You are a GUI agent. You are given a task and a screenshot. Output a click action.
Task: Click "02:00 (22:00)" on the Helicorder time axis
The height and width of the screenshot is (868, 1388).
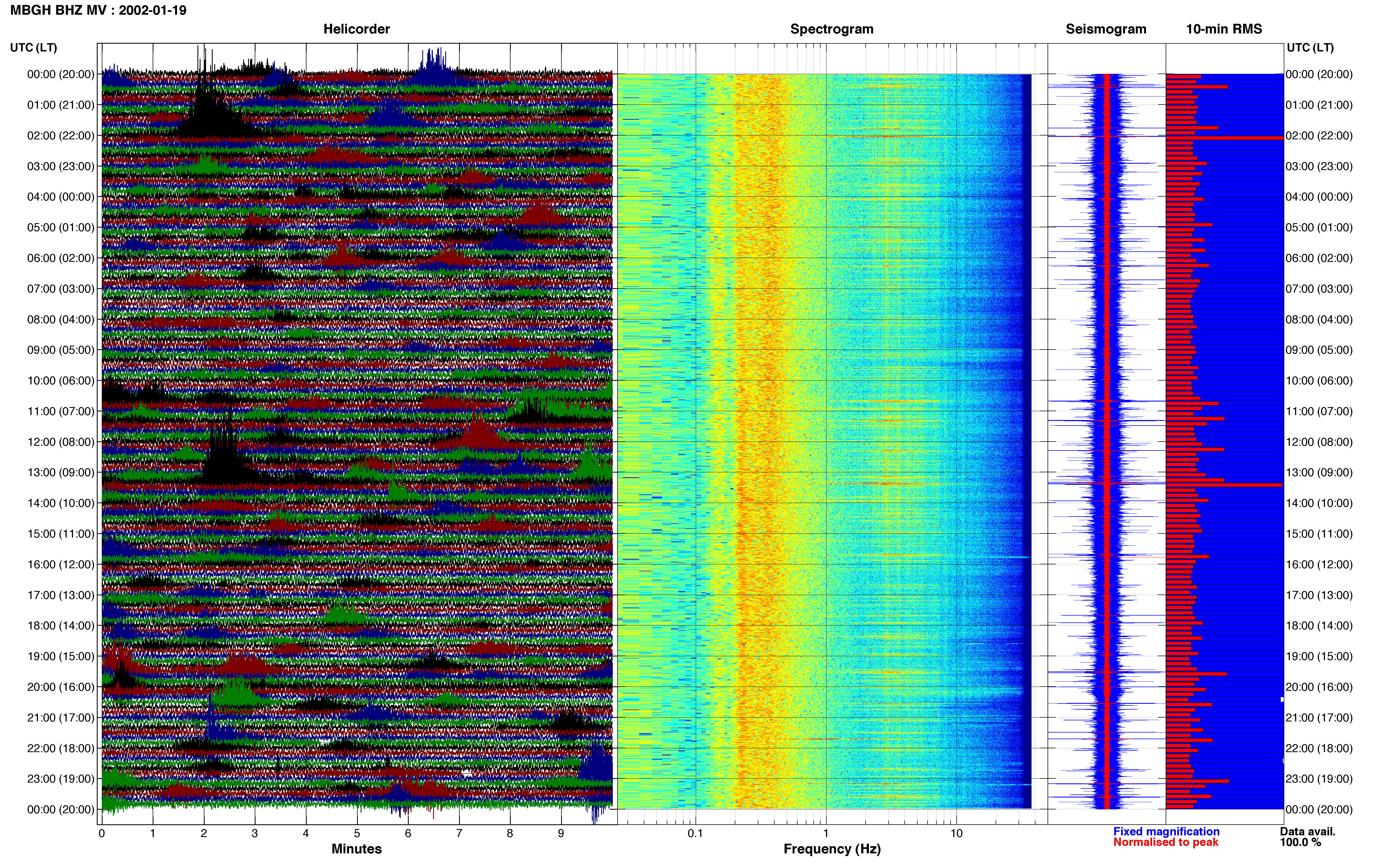pos(61,135)
